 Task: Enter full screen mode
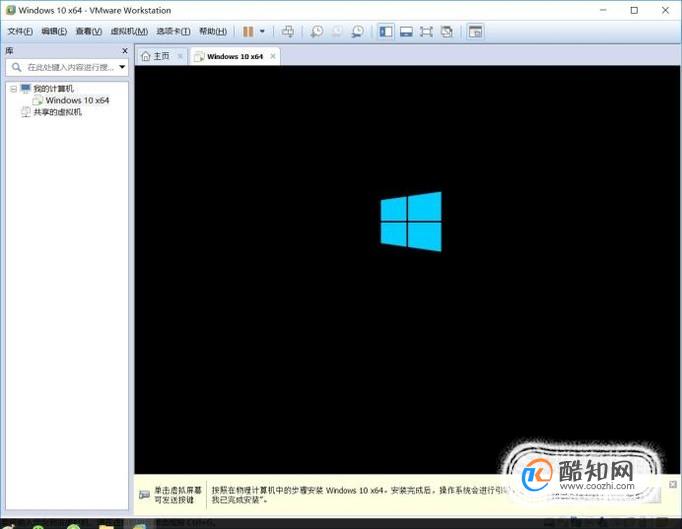click(x=426, y=32)
